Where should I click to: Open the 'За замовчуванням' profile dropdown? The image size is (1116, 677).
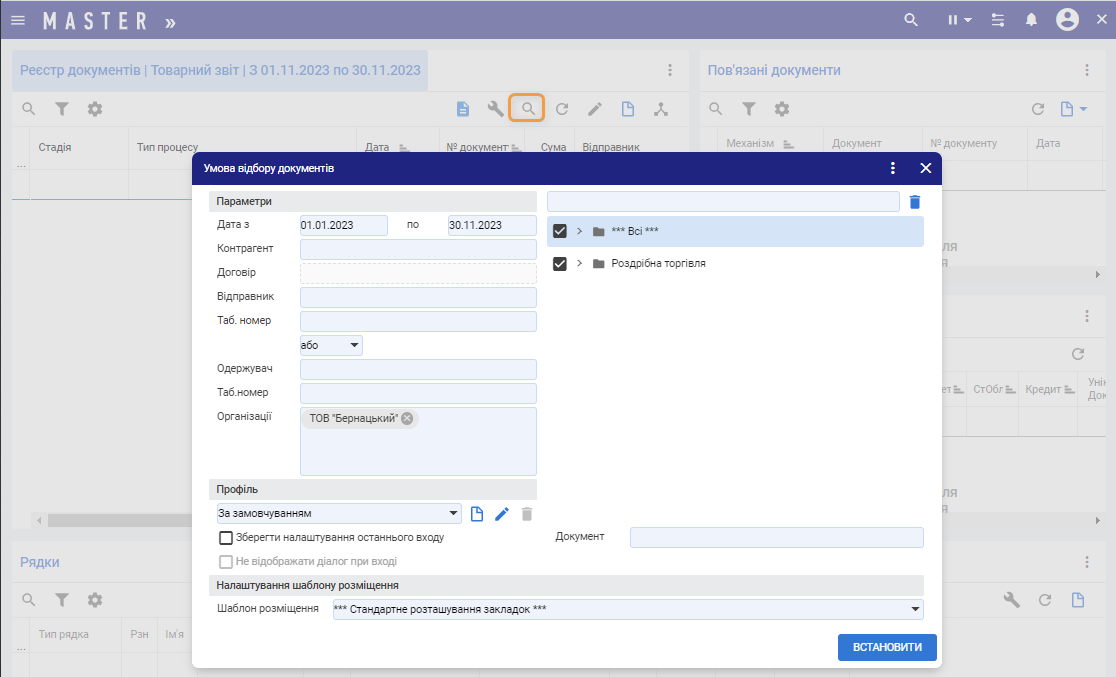click(x=340, y=514)
